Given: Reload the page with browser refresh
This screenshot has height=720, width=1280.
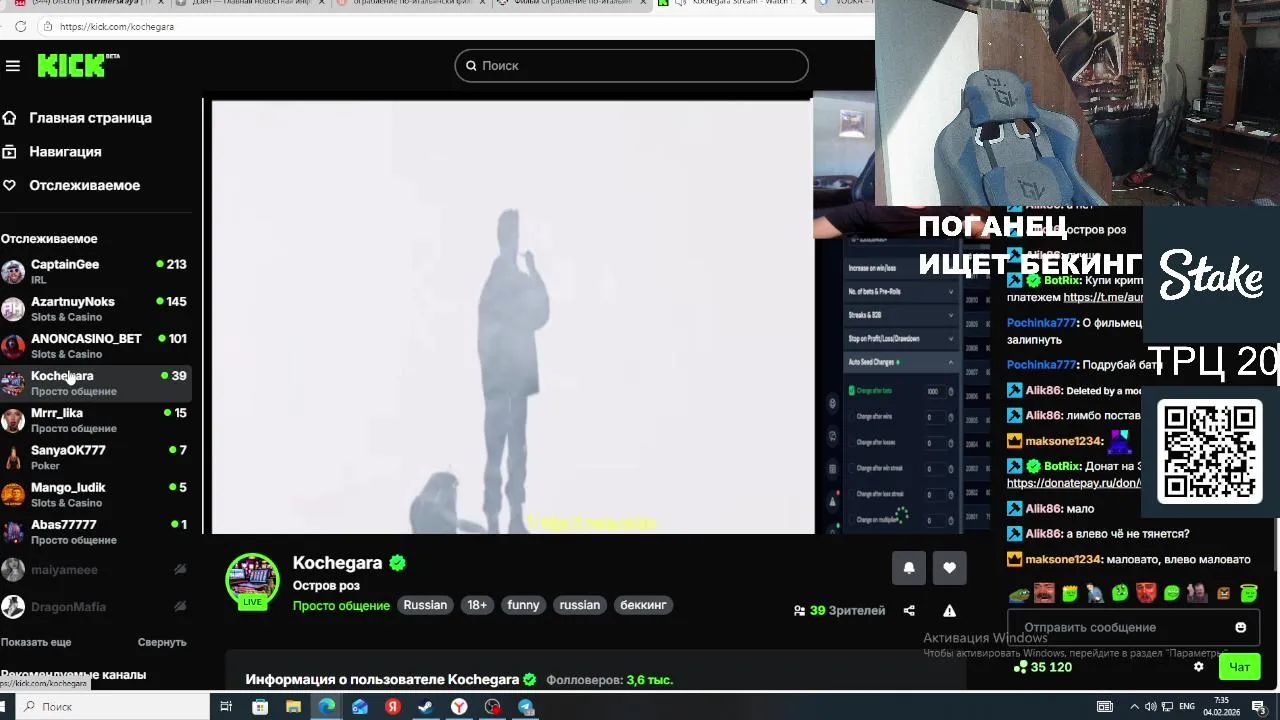Looking at the screenshot, I should [x=20, y=27].
